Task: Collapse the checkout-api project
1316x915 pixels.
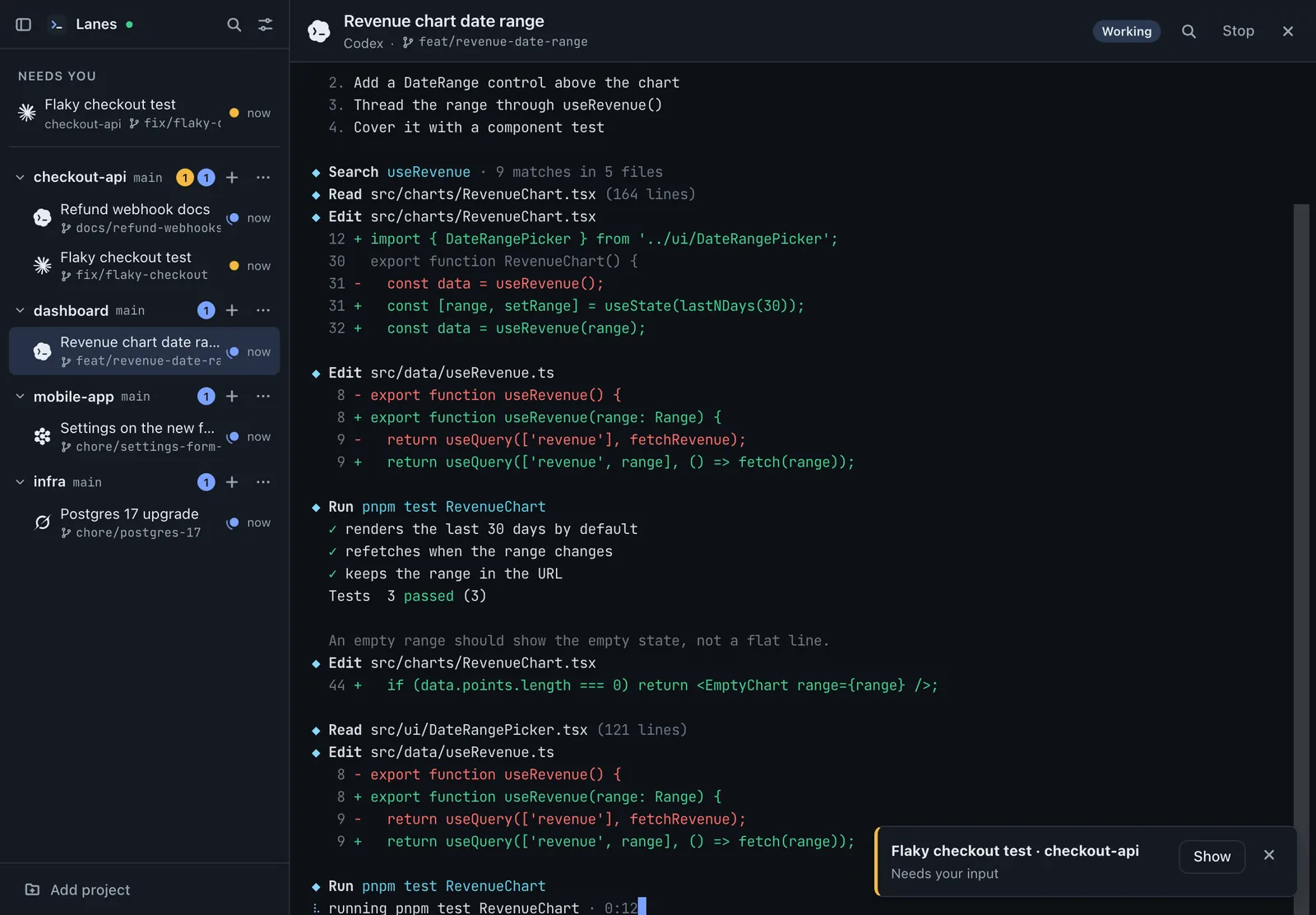Action: pos(20,177)
